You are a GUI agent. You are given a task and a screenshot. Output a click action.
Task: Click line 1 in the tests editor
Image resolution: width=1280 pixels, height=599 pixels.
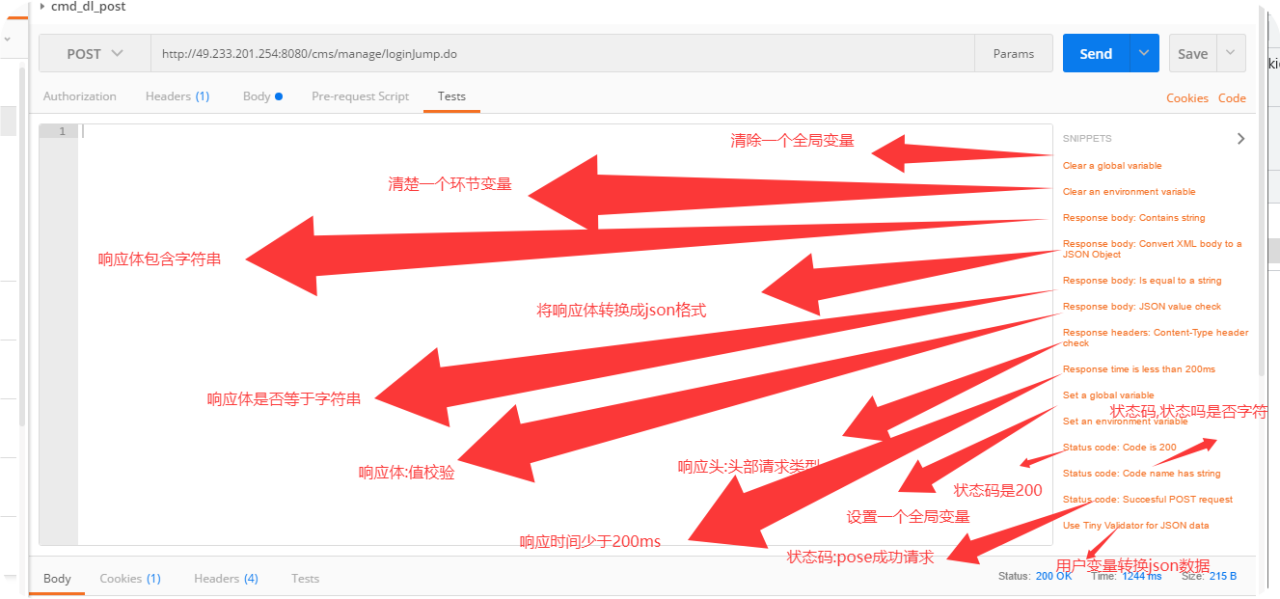click(x=565, y=131)
